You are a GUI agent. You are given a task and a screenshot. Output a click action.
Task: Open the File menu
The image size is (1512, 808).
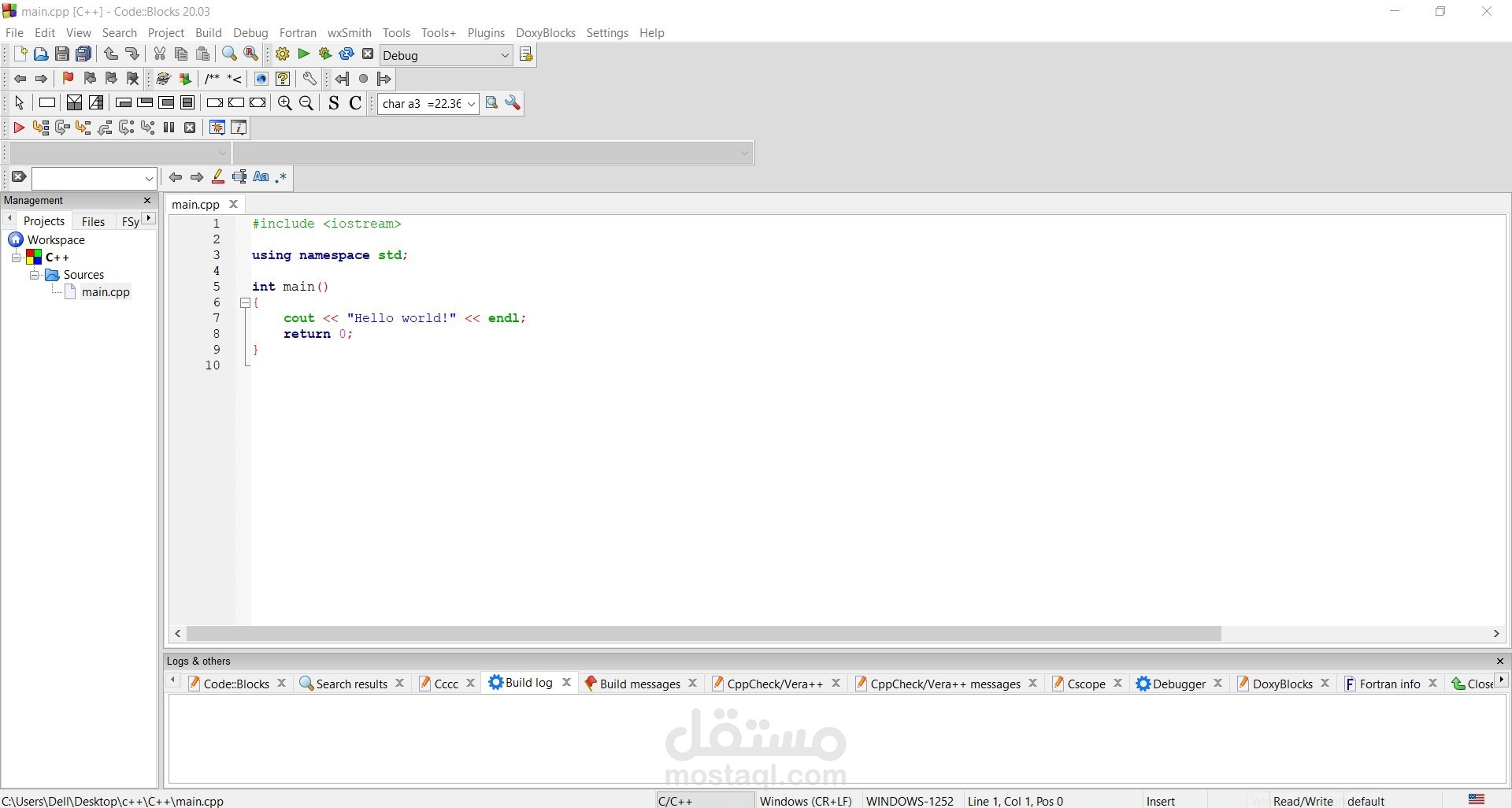15,33
